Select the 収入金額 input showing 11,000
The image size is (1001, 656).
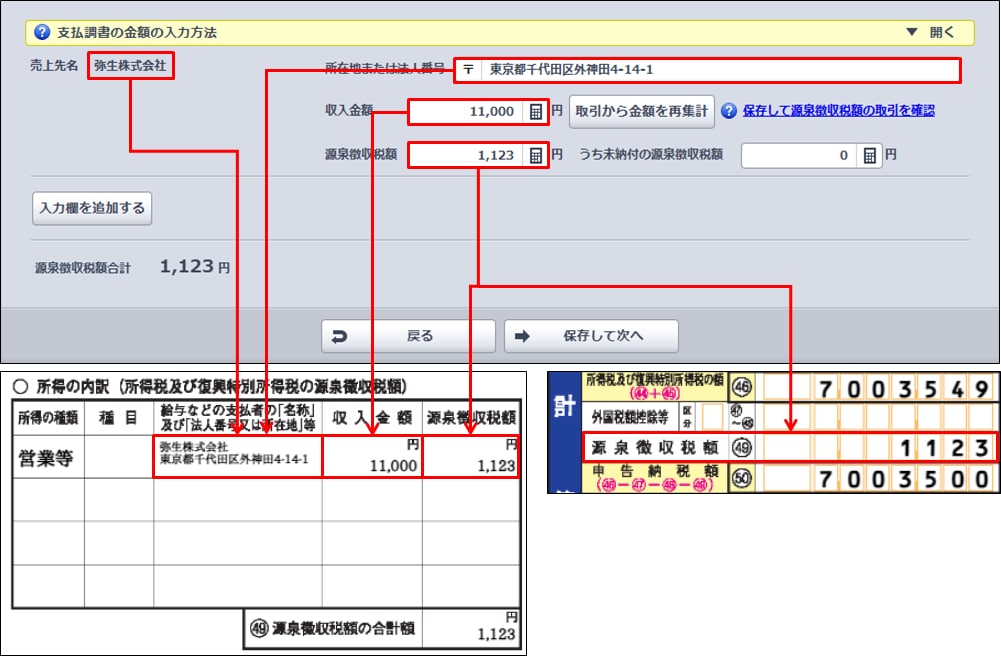tap(465, 111)
